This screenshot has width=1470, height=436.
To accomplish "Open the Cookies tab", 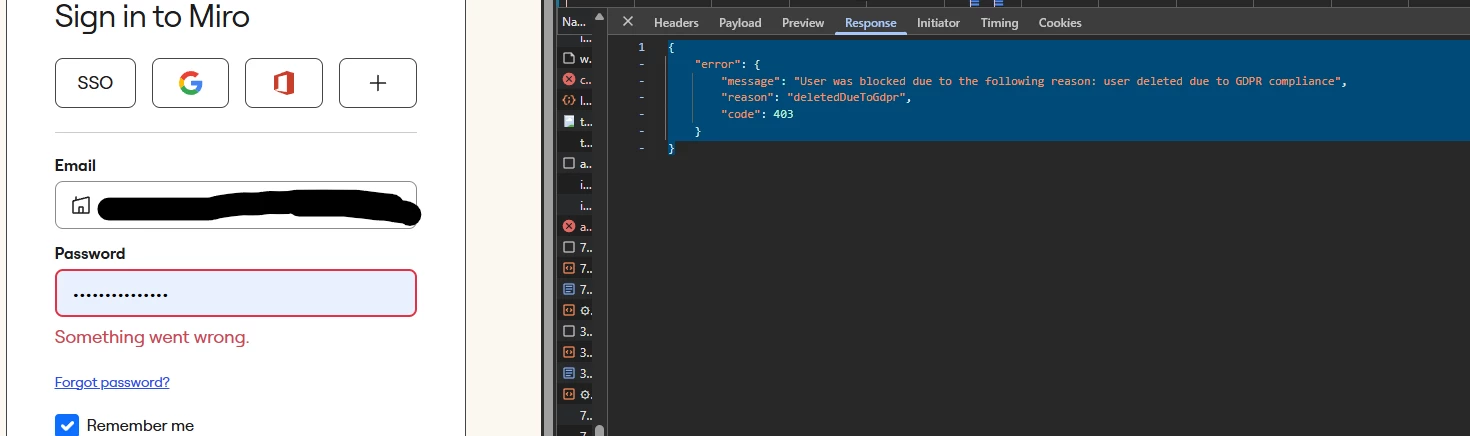I will click(1060, 23).
